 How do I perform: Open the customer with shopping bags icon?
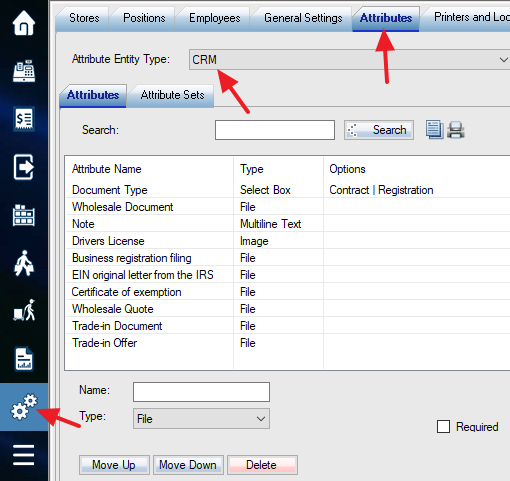(x=24, y=263)
